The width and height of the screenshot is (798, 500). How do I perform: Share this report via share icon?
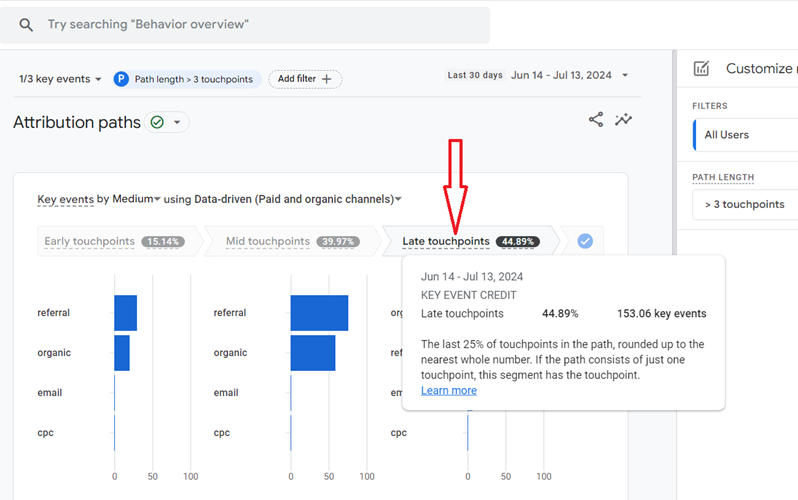click(596, 120)
